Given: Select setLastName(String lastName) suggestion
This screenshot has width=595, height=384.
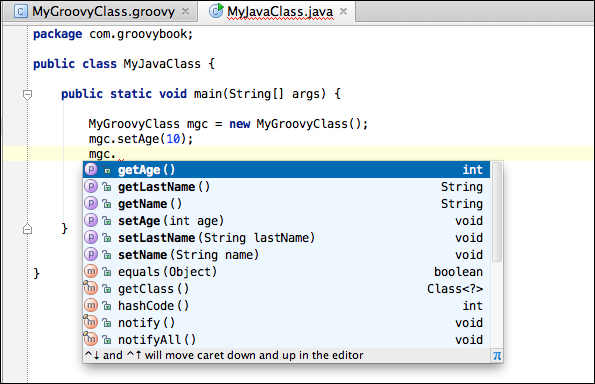Looking at the screenshot, I should (x=286, y=238).
